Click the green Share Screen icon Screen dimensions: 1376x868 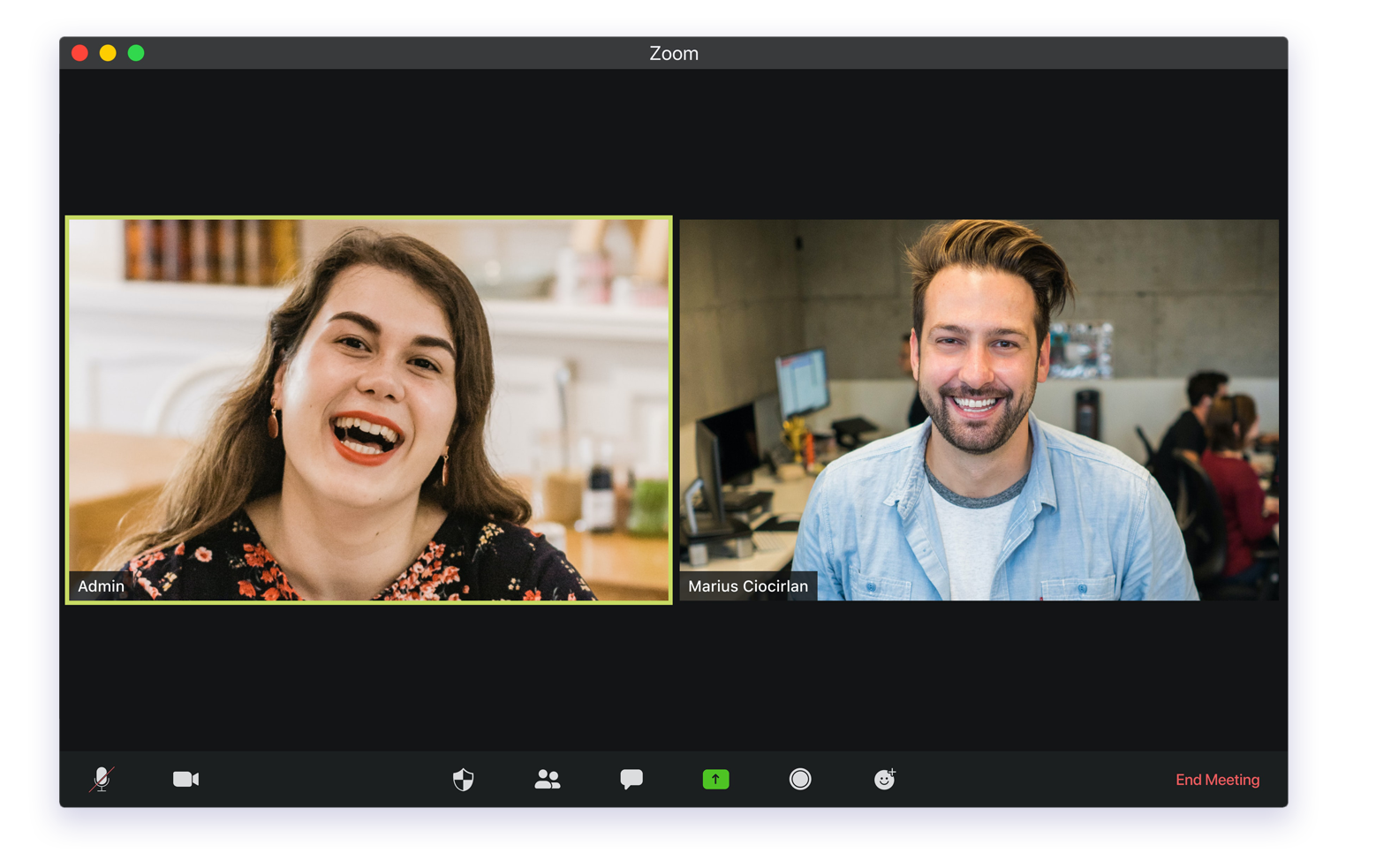point(715,779)
